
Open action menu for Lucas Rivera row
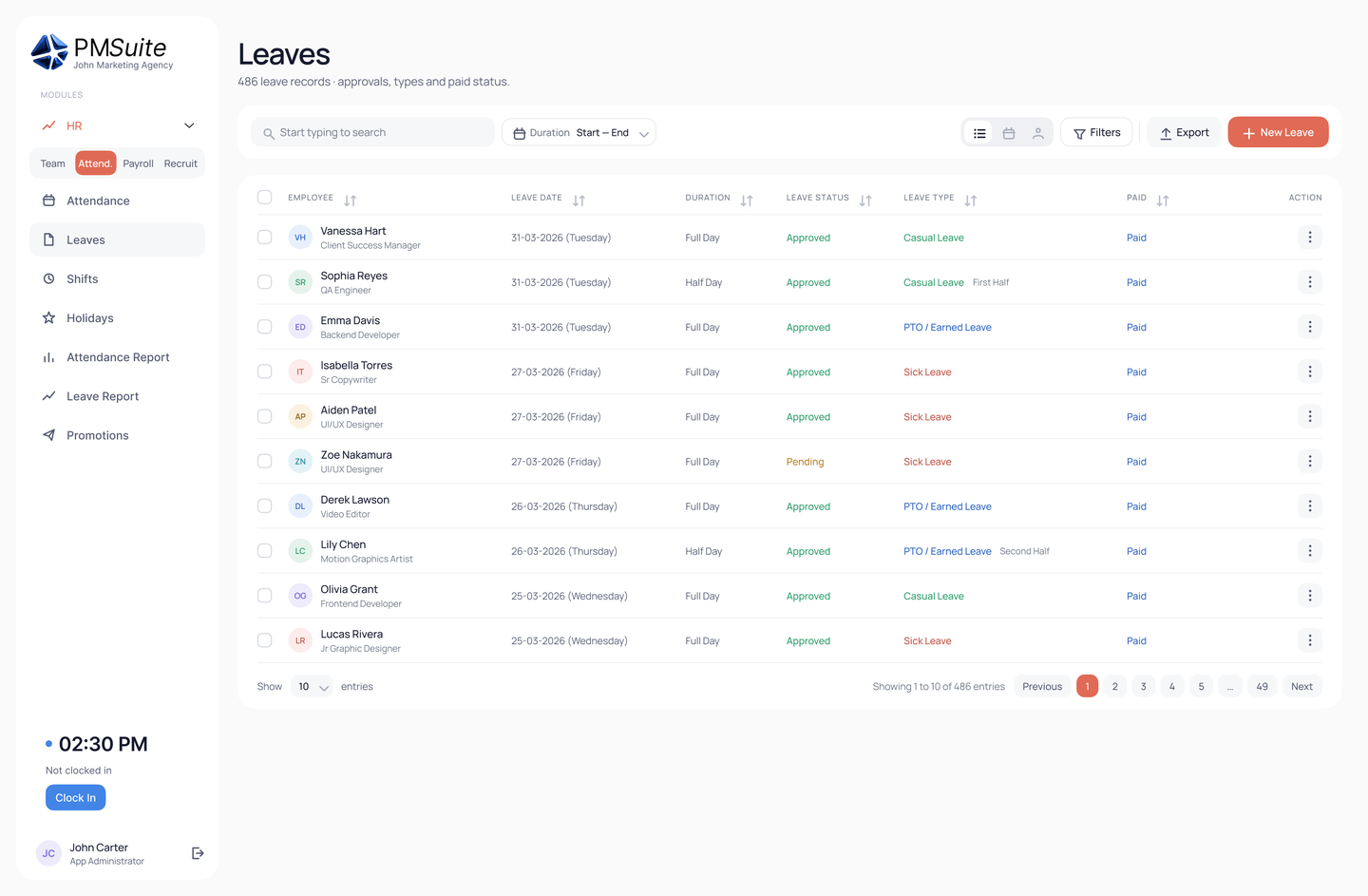tap(1309, 640)
